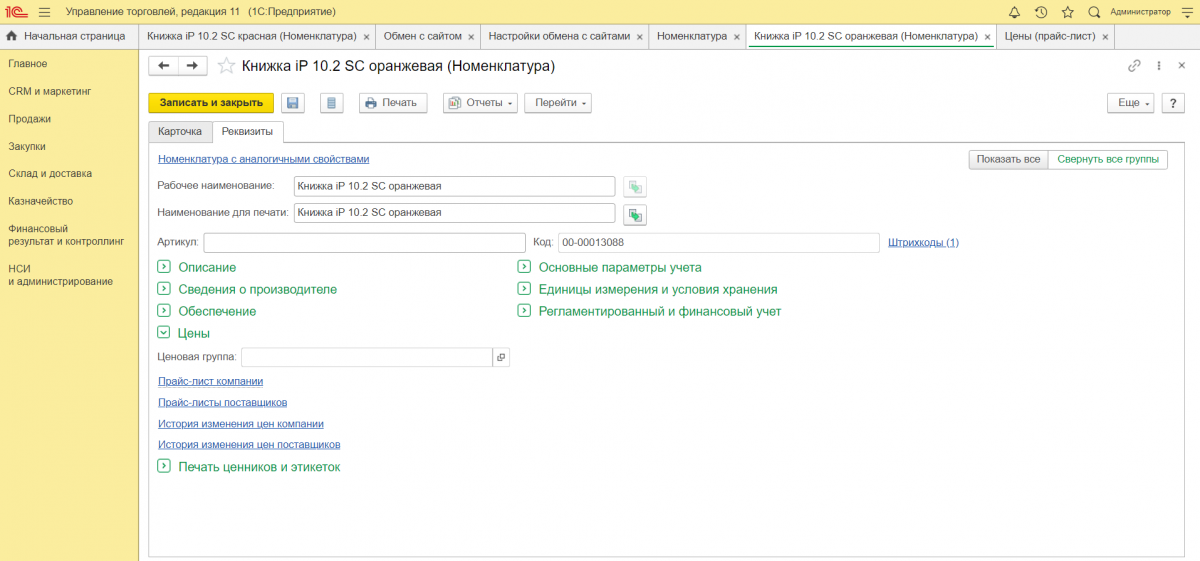Open the three-dot options menu
The height and width of the screenshot is (561, 1200).
1159,66
